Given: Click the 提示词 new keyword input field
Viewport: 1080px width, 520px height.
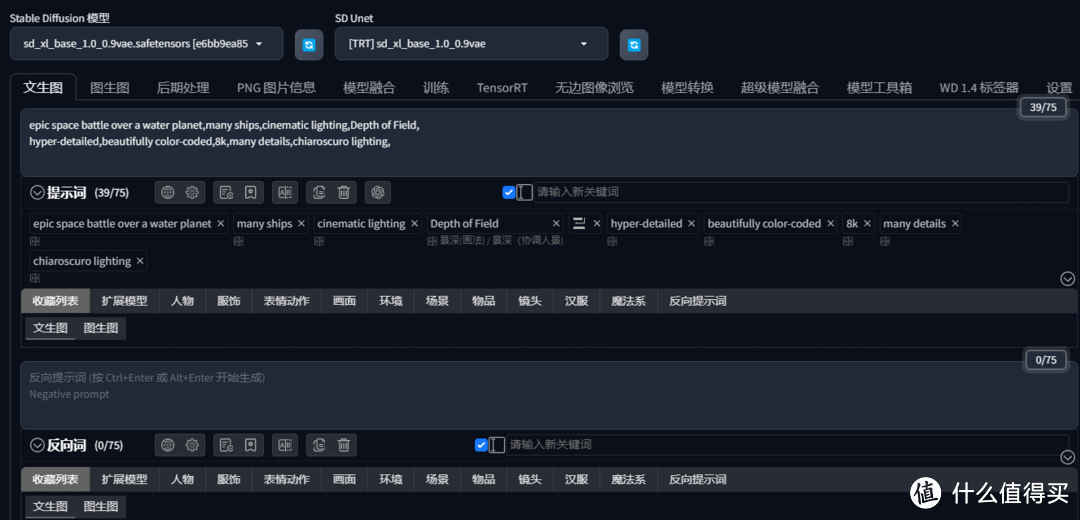Looking at the screenshot, I should pyautogui.click(x=802, y=192).
